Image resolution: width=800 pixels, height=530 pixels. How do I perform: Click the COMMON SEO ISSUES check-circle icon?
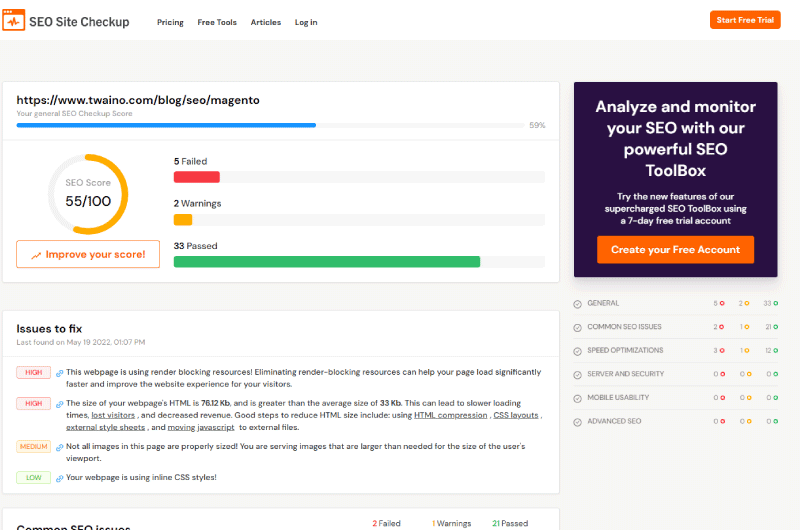tap(578, 327)
